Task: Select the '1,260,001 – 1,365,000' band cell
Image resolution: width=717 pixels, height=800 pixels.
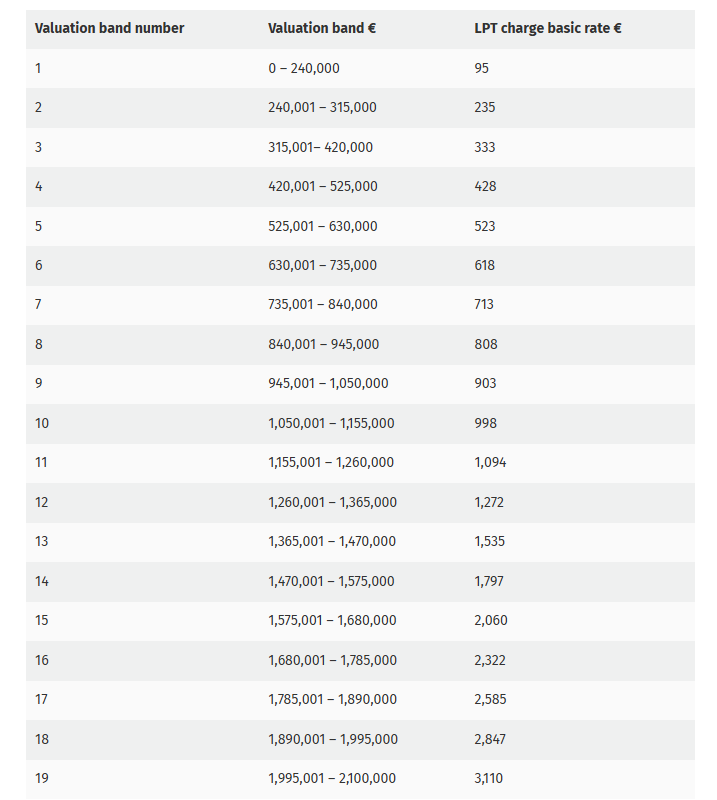Action: point(332,502)
